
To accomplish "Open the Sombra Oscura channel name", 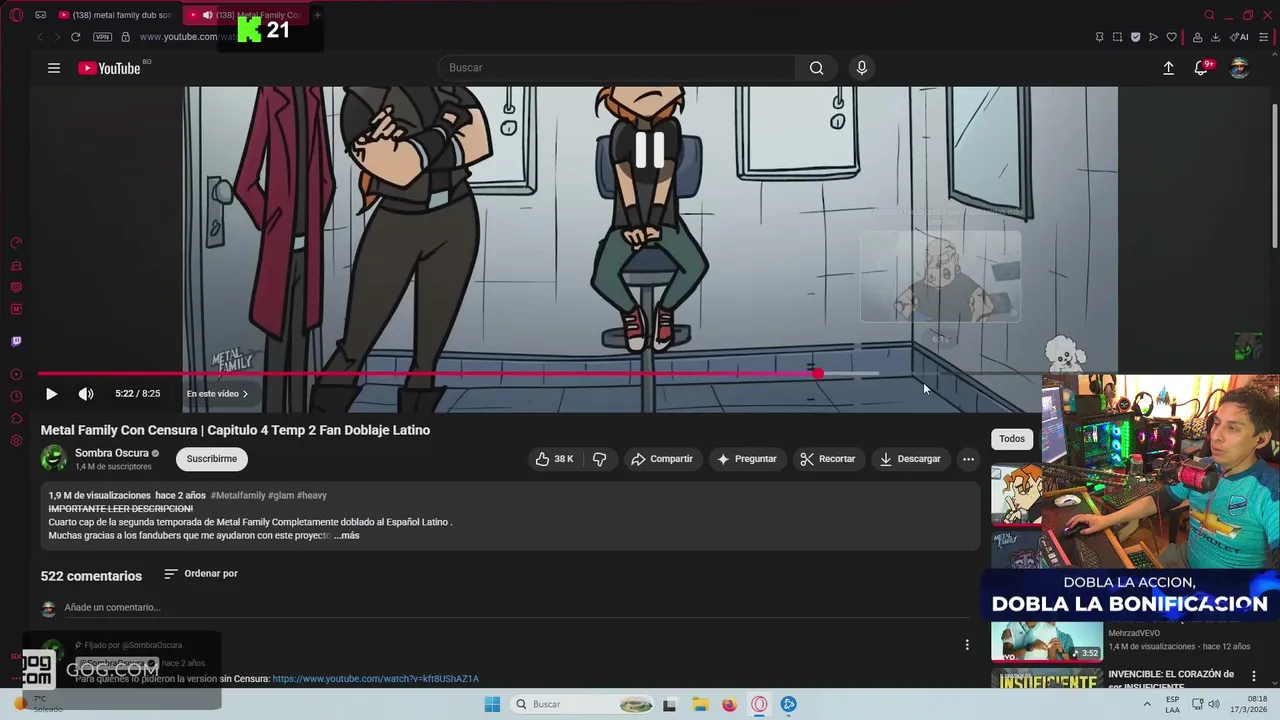I will click(x=111, y=453).
